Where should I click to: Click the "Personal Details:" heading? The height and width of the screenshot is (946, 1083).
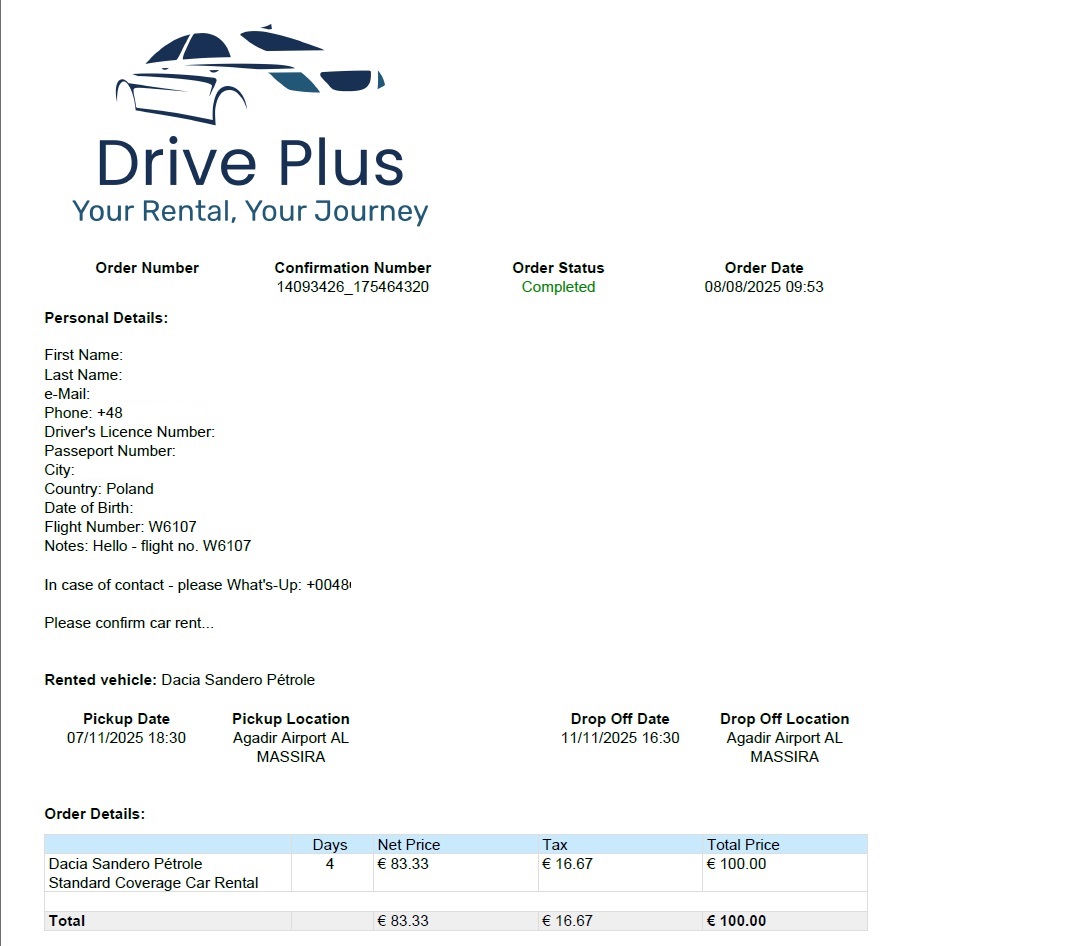point(106,318)
